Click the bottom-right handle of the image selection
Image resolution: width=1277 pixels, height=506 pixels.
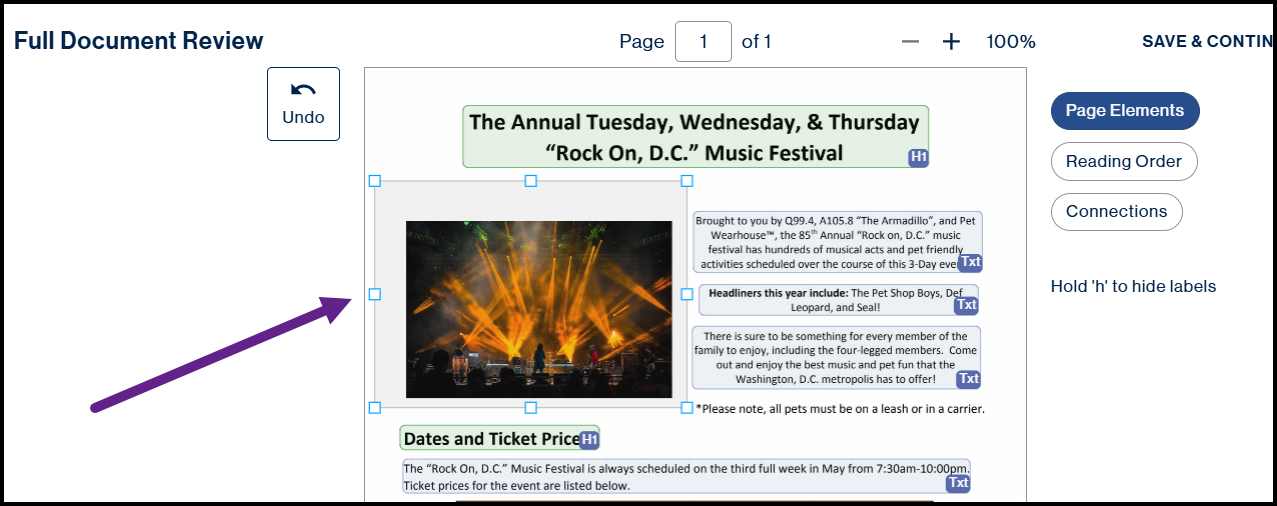[687, 407]
